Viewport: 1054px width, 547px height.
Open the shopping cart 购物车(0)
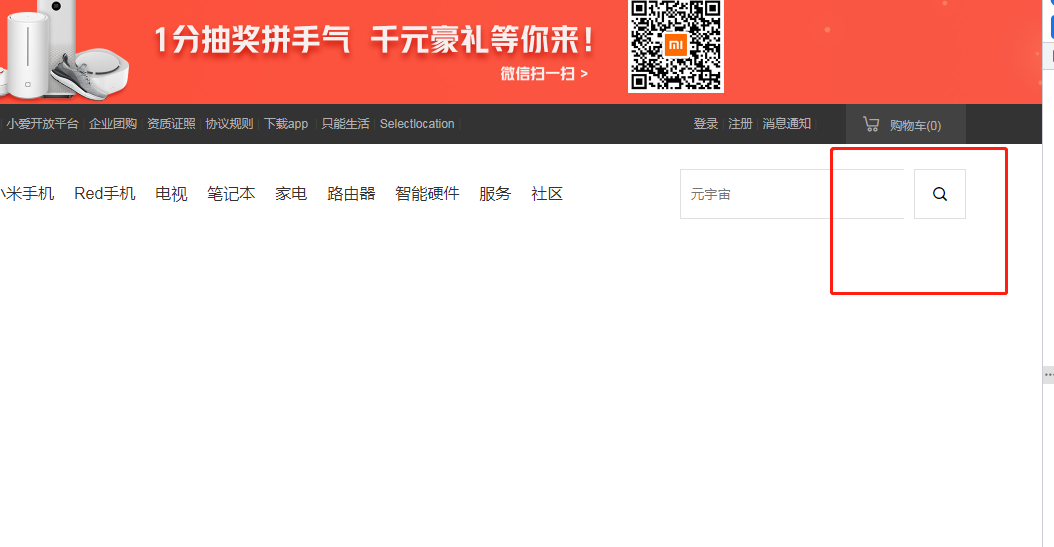(905, 124)
